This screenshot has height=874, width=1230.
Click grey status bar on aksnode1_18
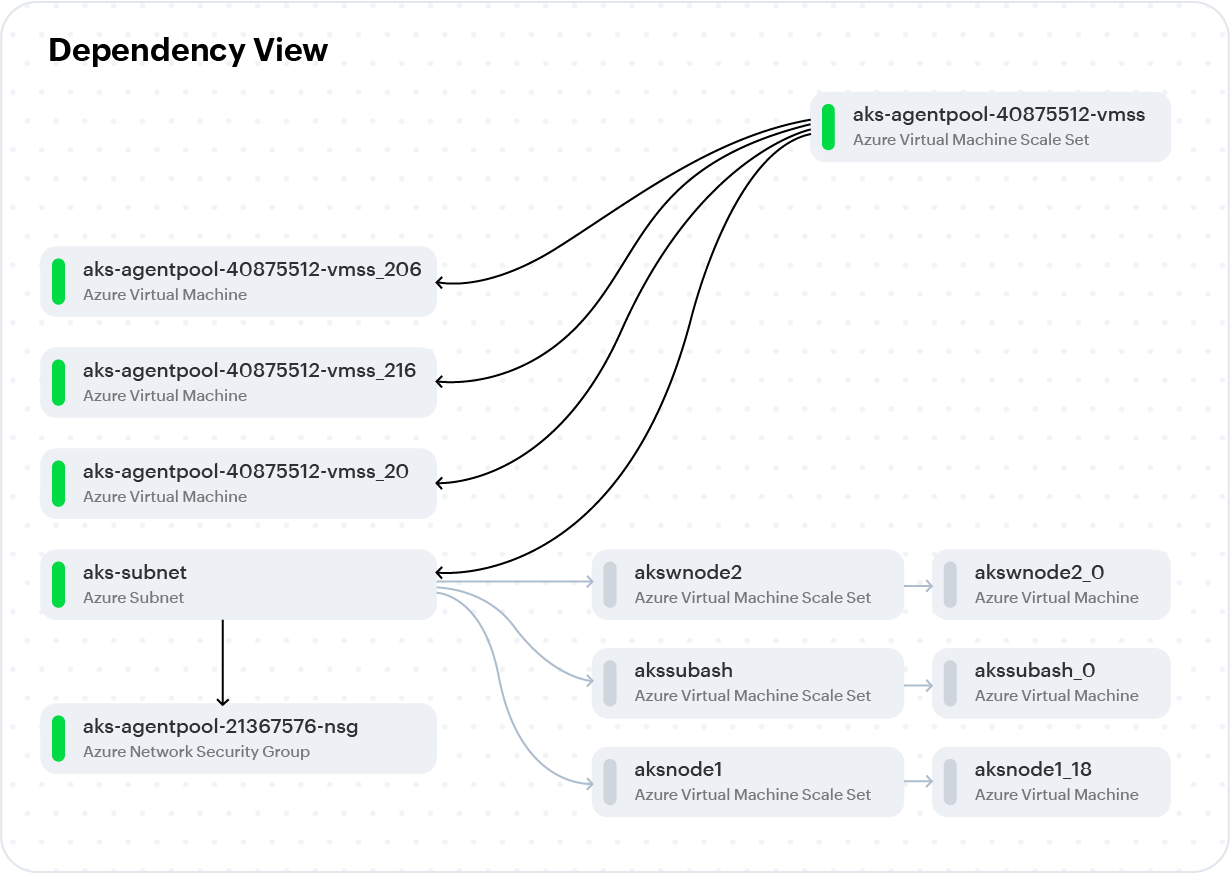(950, 782)
